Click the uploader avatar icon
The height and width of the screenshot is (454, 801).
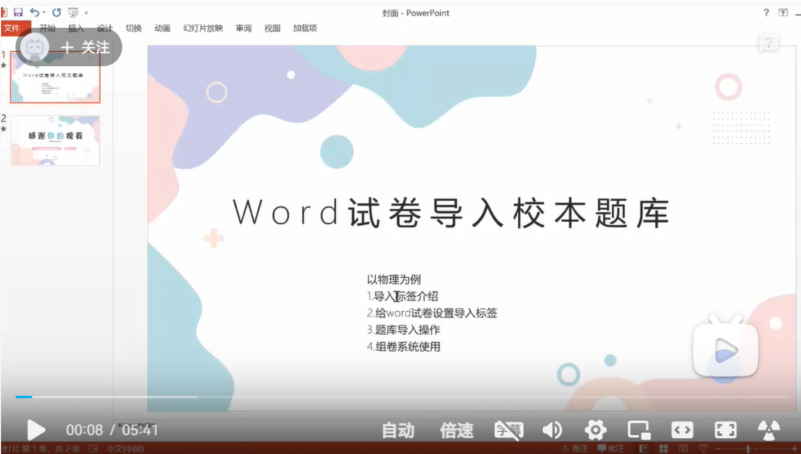35,47
